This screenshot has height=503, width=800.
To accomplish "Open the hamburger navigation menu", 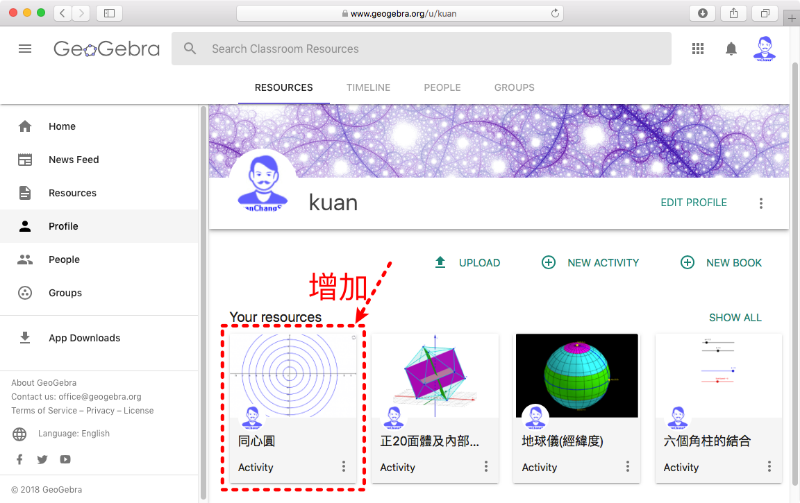I will pyautogui.click(x=25, y=49).
